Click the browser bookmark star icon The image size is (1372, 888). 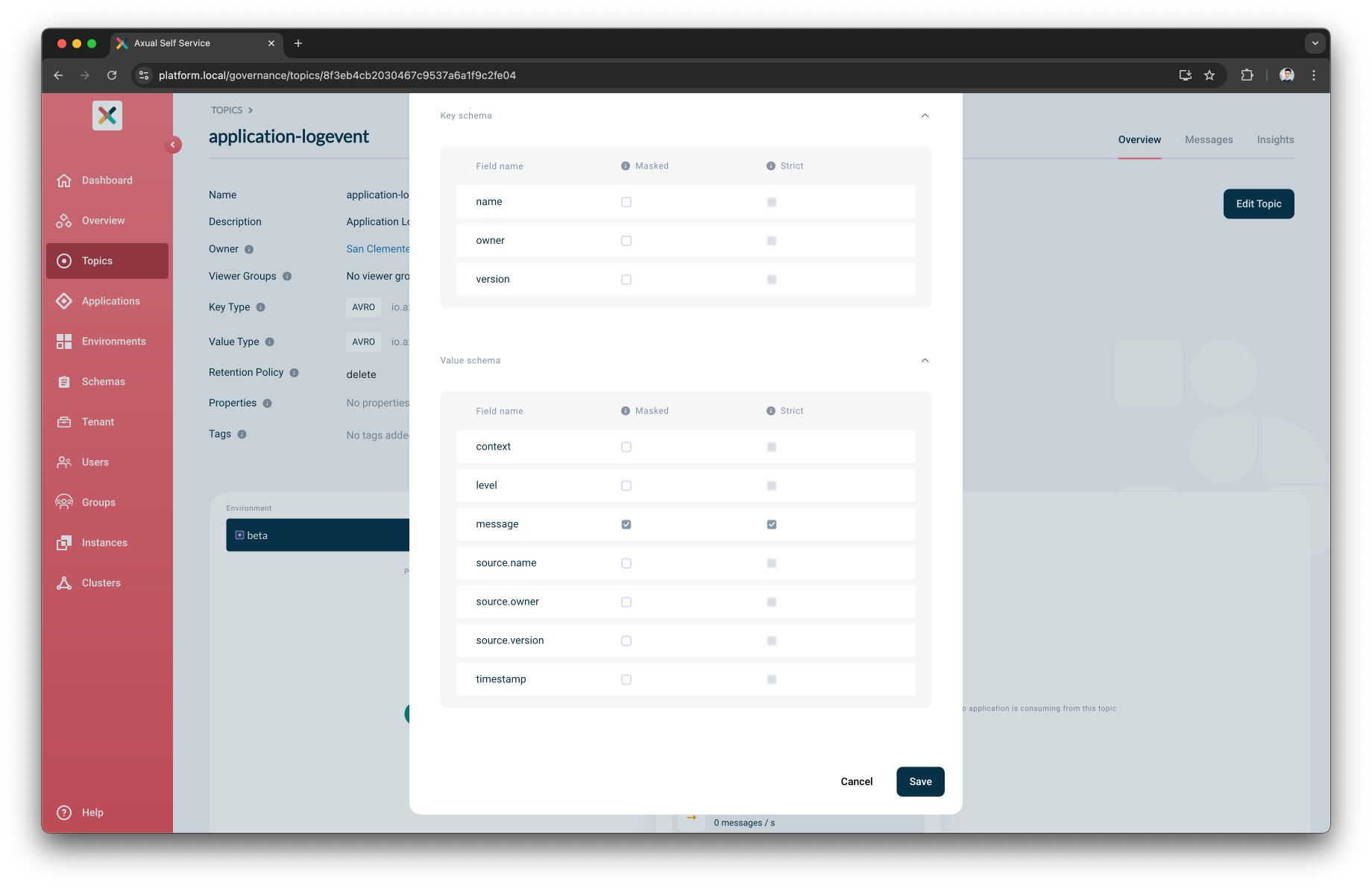[1209, 75]
